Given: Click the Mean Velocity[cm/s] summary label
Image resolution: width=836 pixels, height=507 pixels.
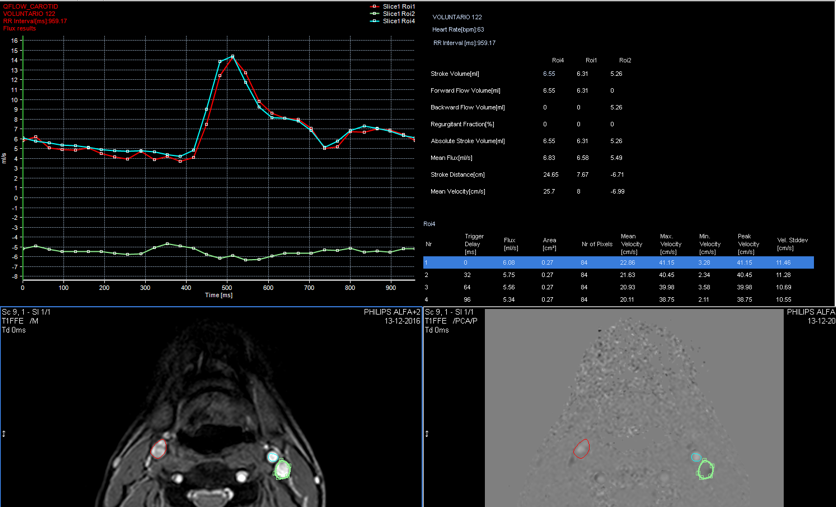Looking at the screenshot, I should click(457, 191).
